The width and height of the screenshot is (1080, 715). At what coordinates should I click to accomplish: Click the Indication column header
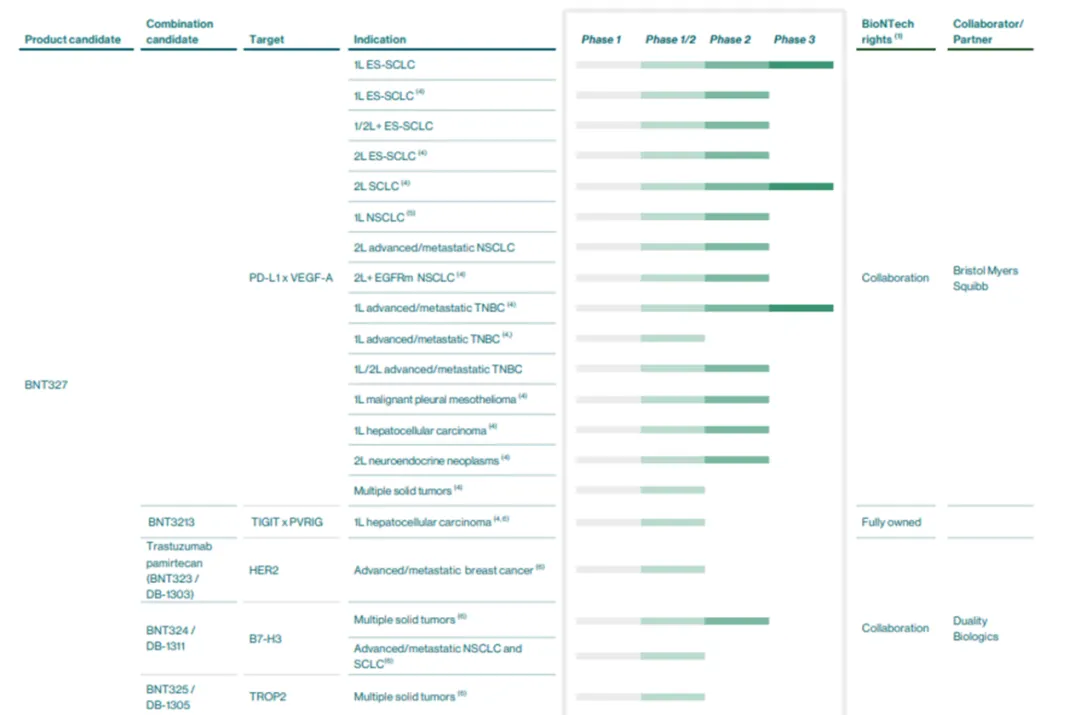(380, 40)
